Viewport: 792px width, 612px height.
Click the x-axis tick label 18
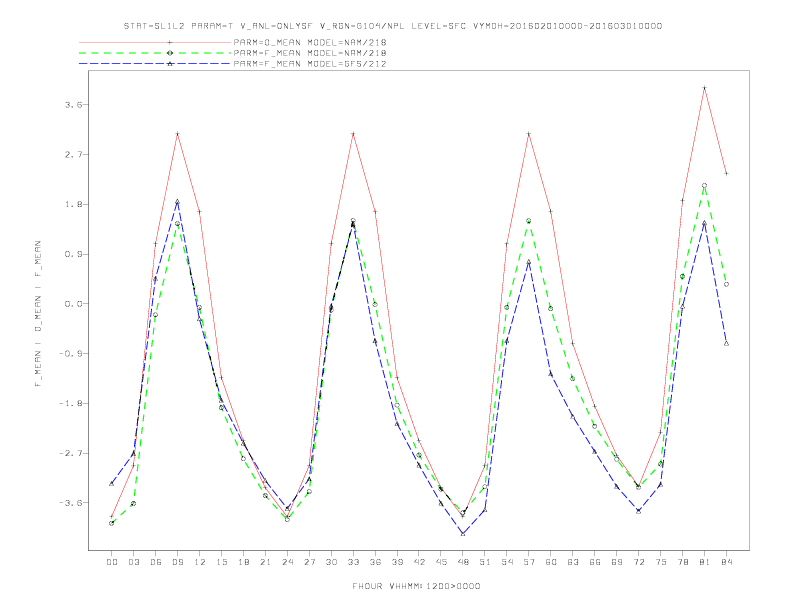click(x=243, y=562)
